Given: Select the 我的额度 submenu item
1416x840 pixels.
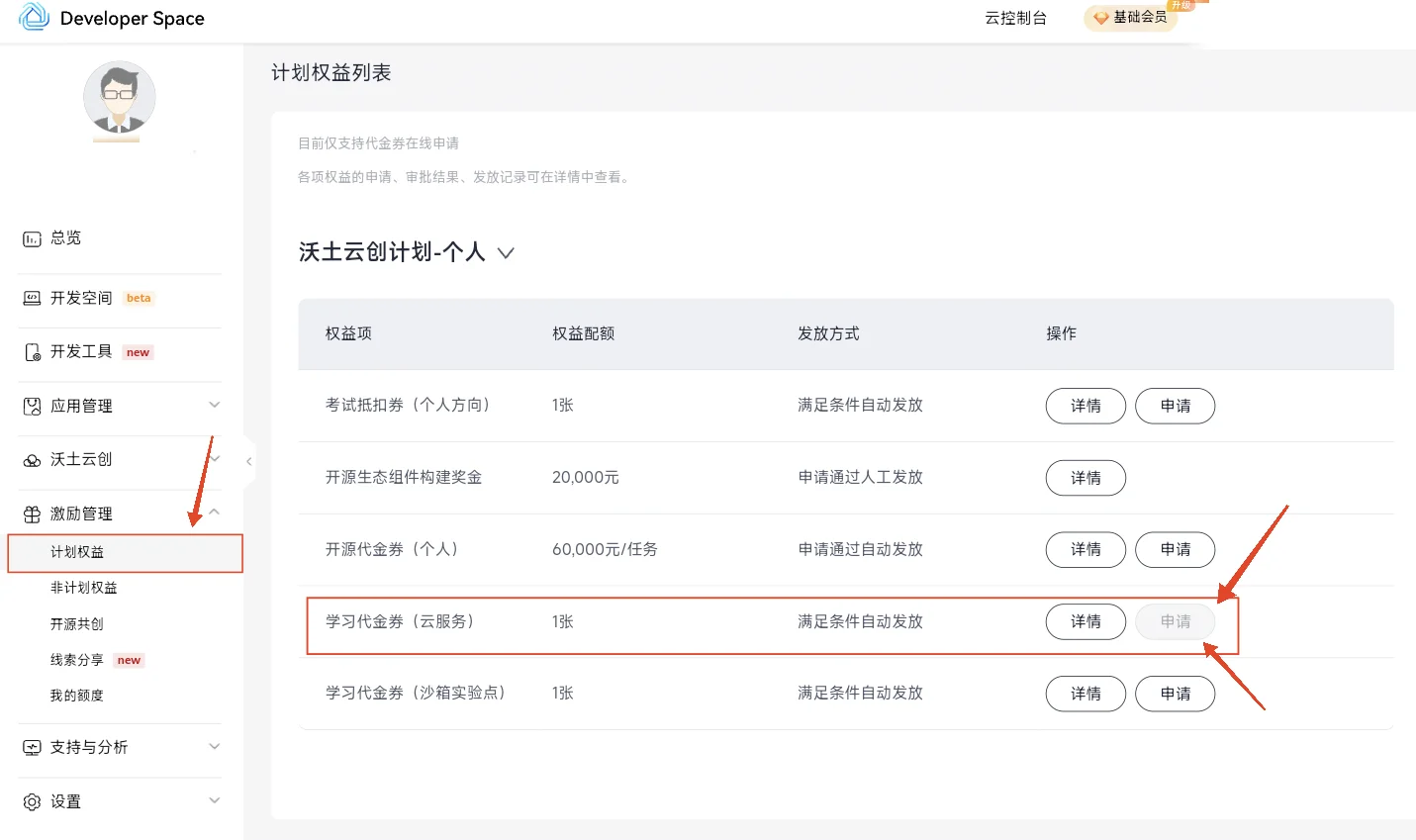Looking at the screenshot, I should [x=77, y=696].
